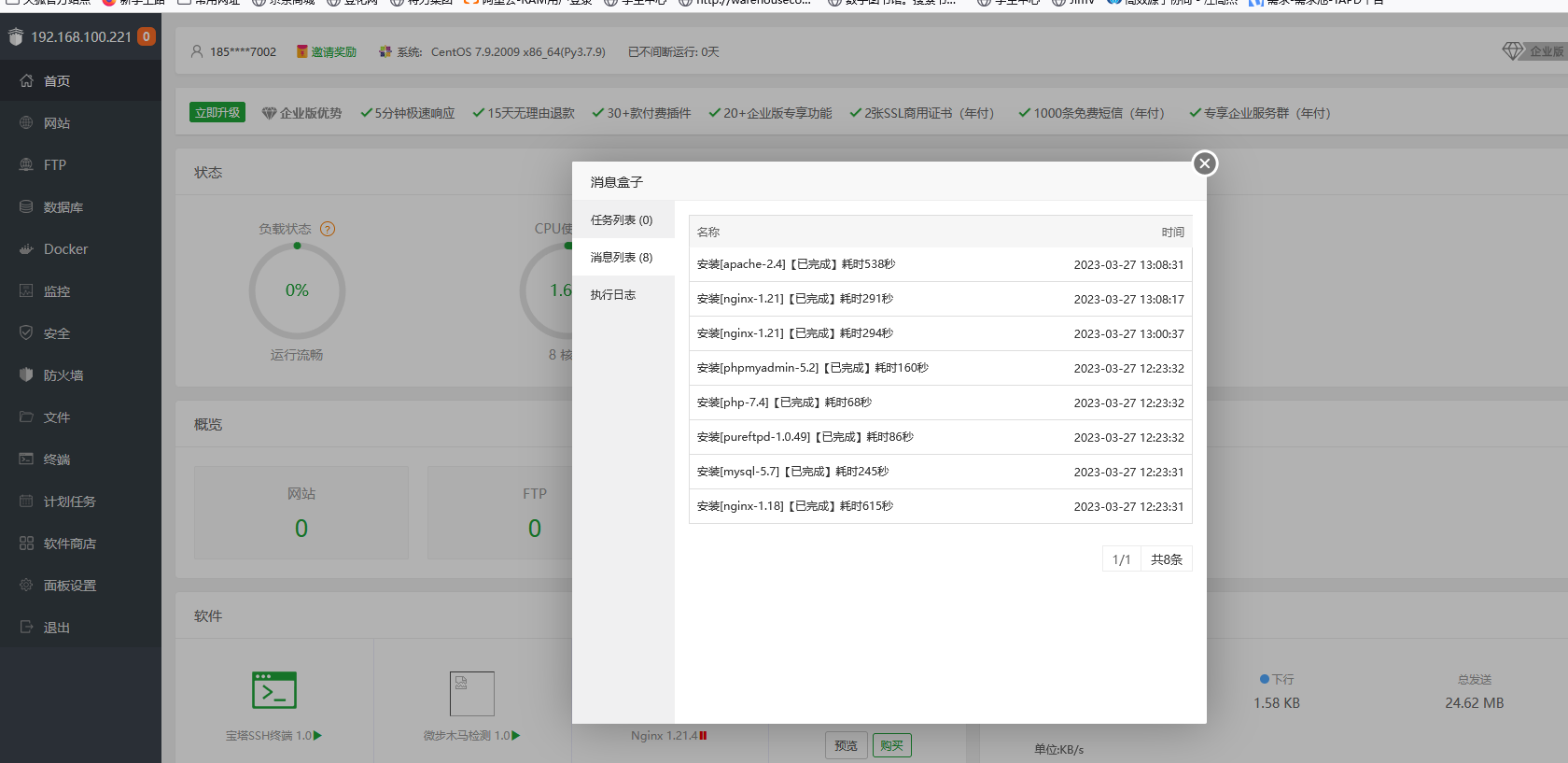The height and width of the screenshot is (763, 1568).
Task: Click the 企业版 diamond badge top right
Action: [x=1534, y=50]
